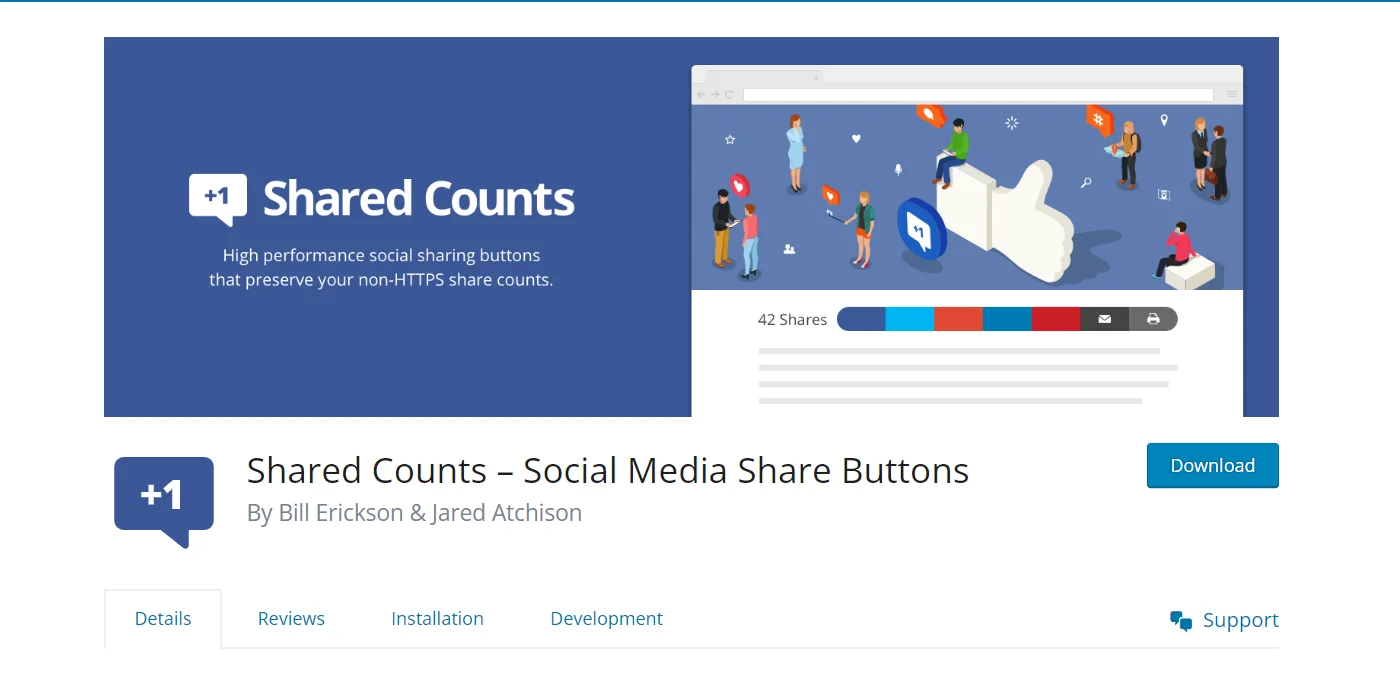Select the email envelope share icon
This screenshot has height=700, width=1400.
click(1104, 319)
